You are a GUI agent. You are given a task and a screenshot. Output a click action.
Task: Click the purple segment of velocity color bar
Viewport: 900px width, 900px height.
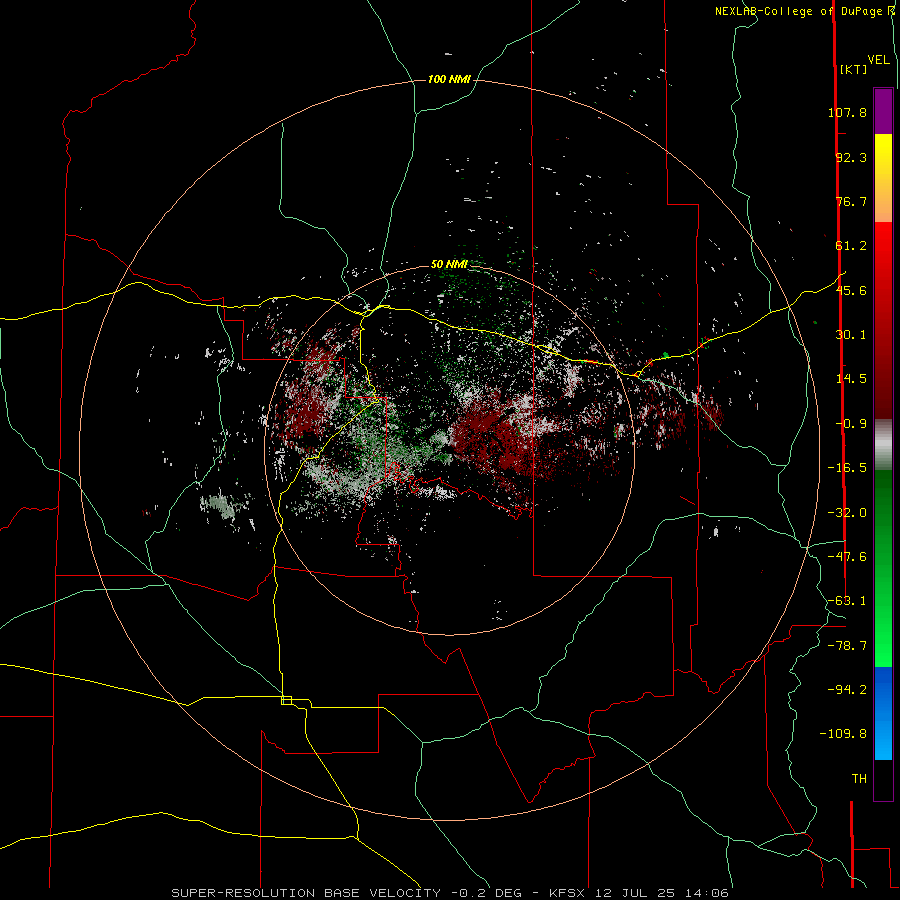(x=883, y=111)
